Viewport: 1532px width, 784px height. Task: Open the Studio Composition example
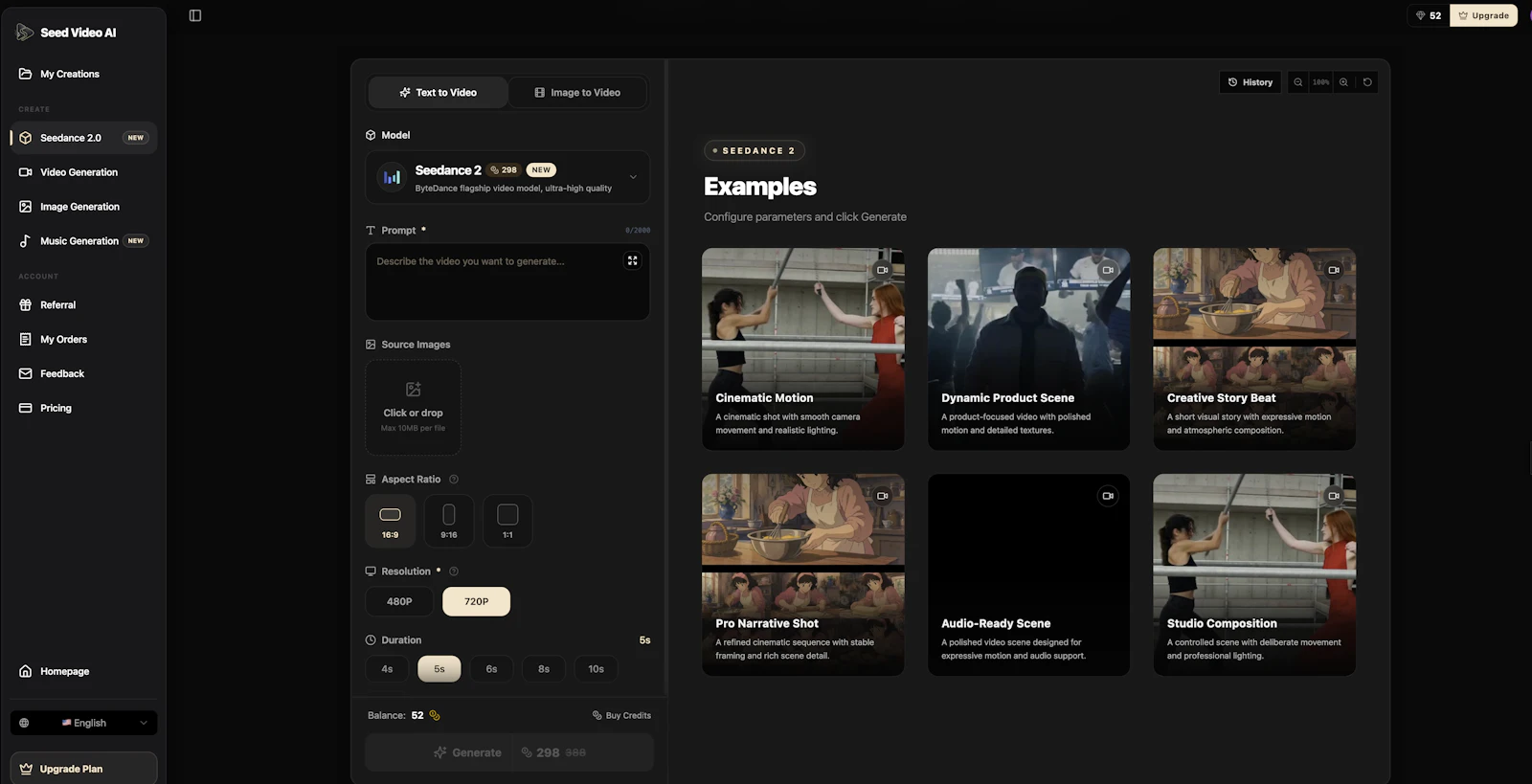click(1254, 575)
